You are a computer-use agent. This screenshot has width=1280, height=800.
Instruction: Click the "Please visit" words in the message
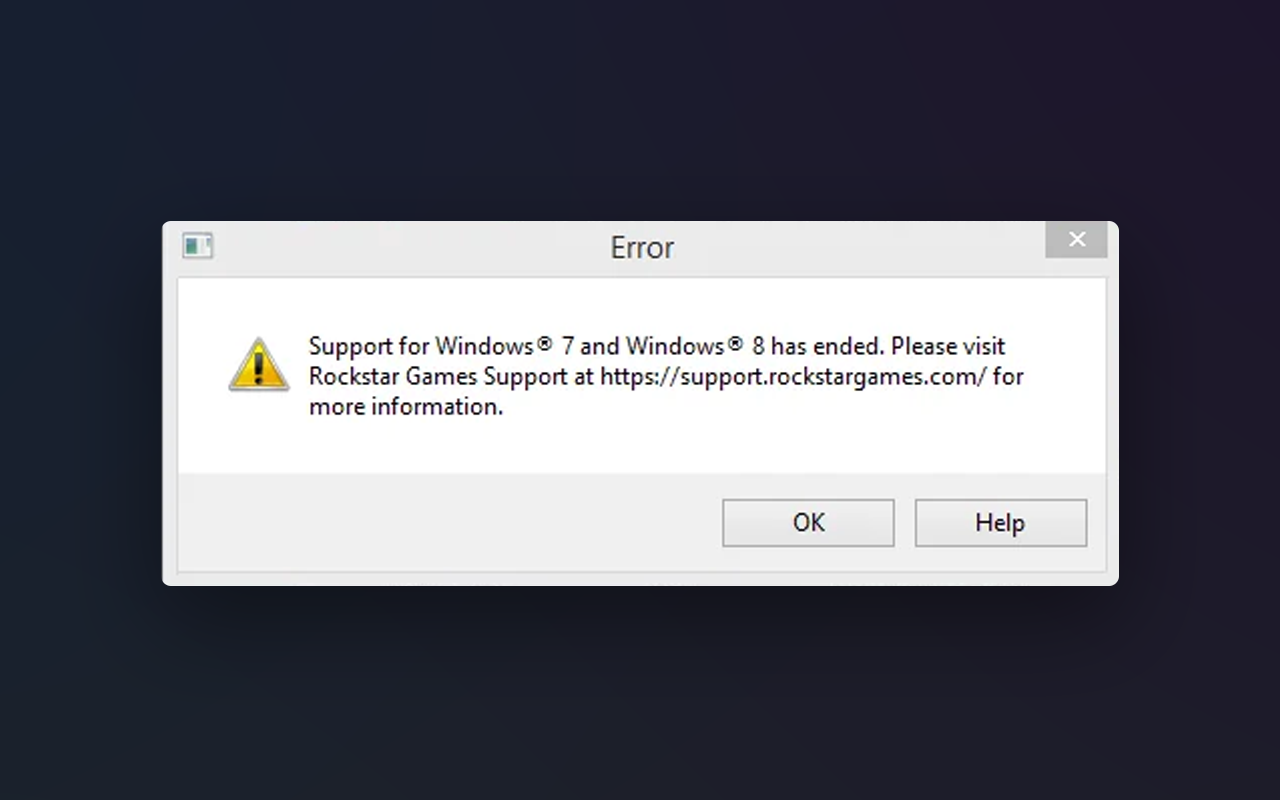(x=948, y=346)
